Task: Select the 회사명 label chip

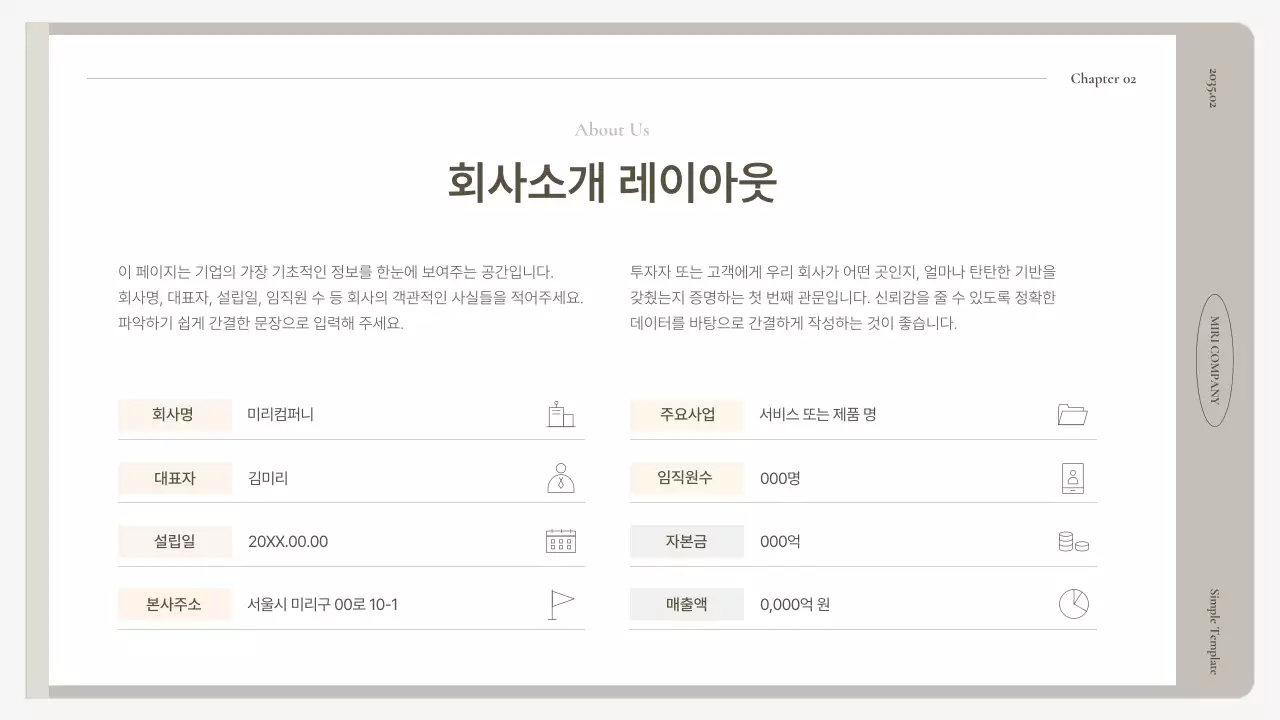Action: (x=175, y=415)
